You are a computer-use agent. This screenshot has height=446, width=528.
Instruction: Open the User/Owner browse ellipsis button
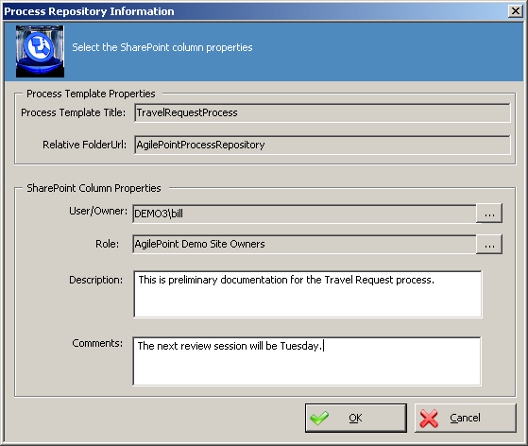coord(489,213)
